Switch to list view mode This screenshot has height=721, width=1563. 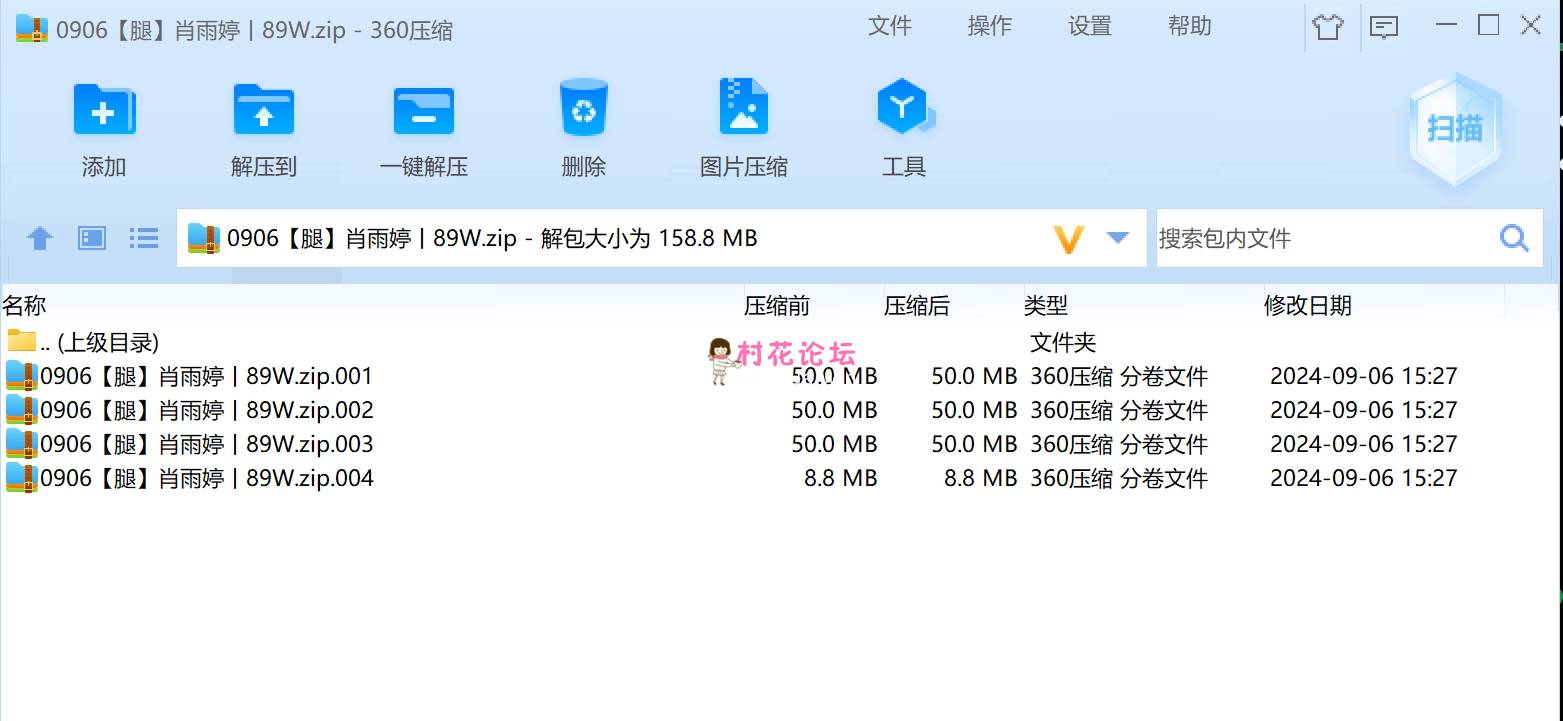144,238
